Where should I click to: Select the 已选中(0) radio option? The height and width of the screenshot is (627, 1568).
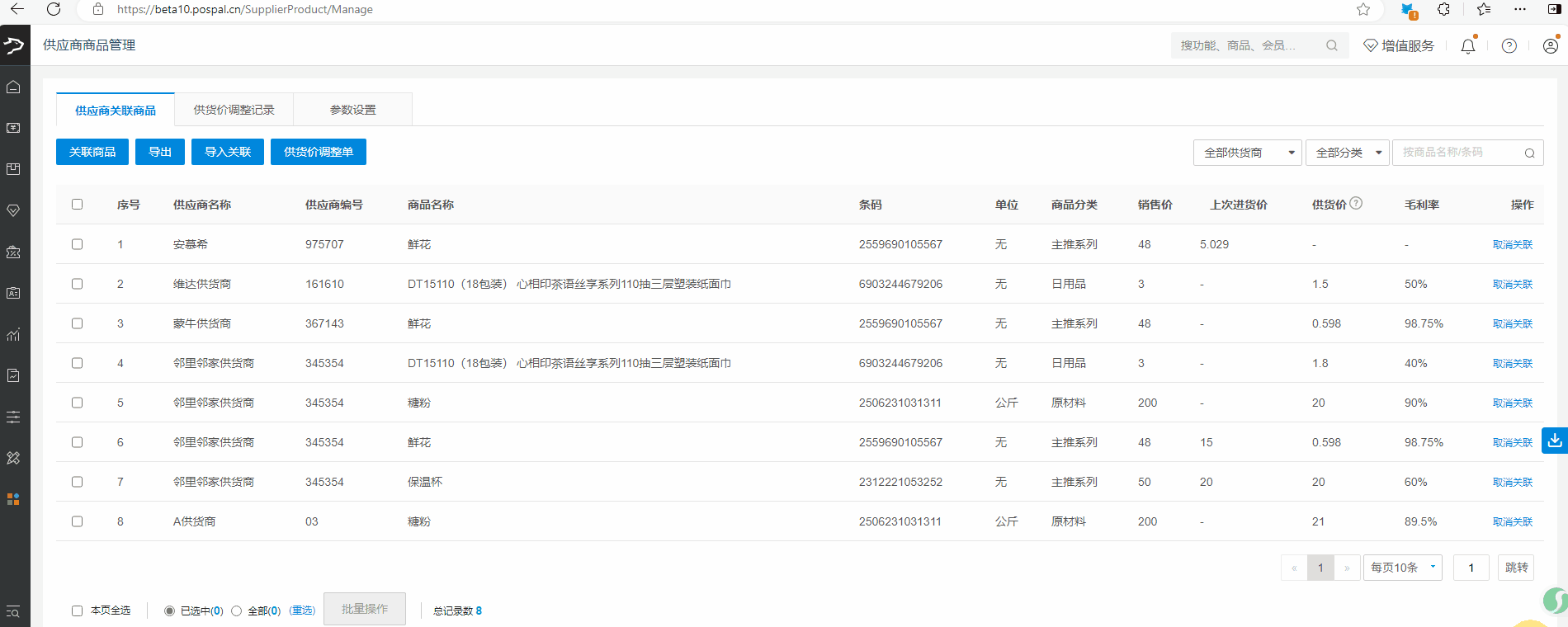(169, 610)
